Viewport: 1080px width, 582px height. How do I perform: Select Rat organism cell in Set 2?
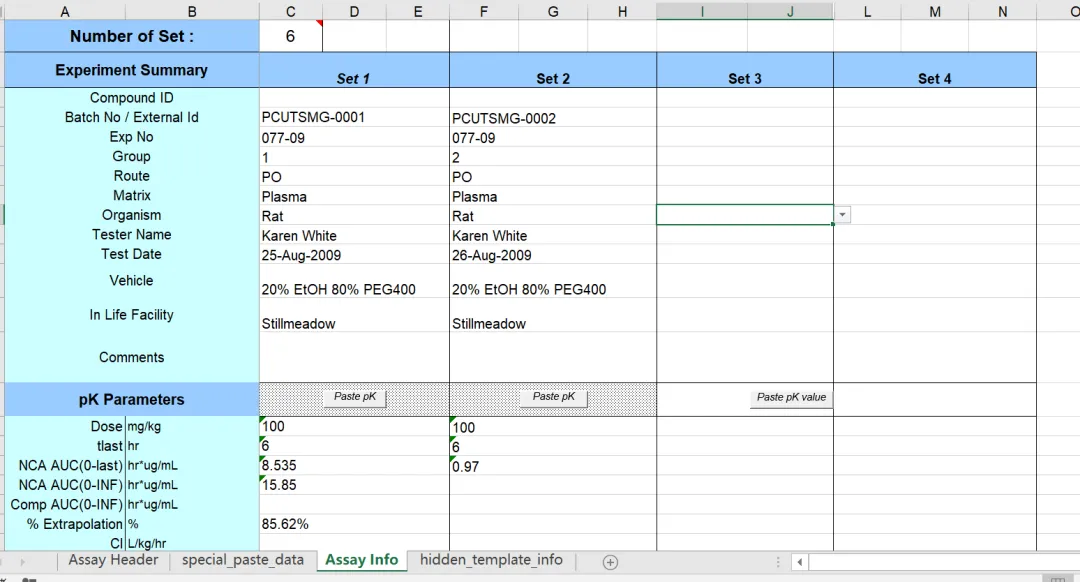553,216
